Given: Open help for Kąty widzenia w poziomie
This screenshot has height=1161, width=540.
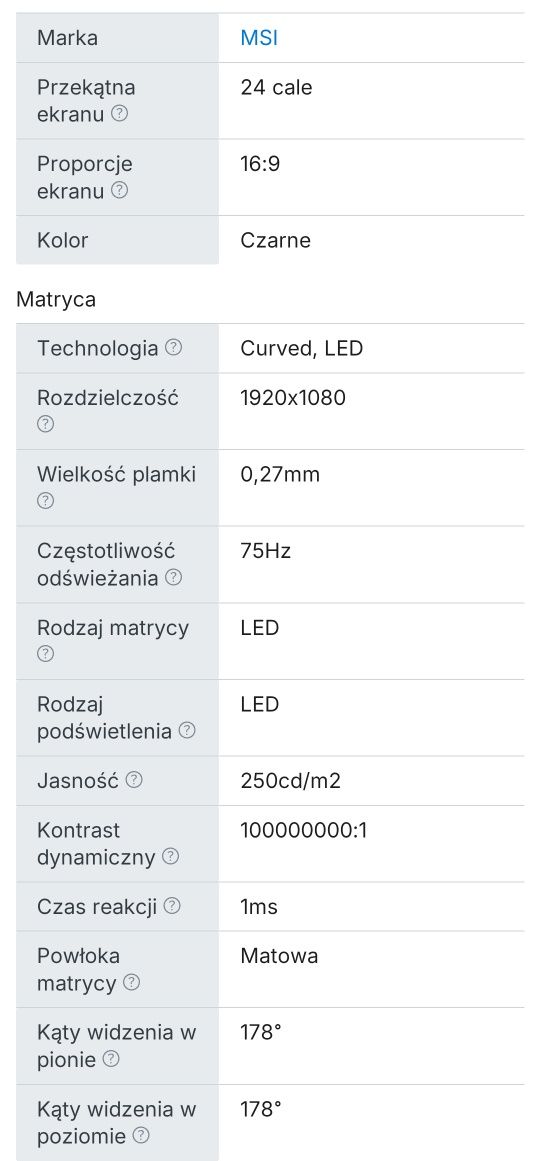Looking at the screenshot, I should tap(141, 1136).
